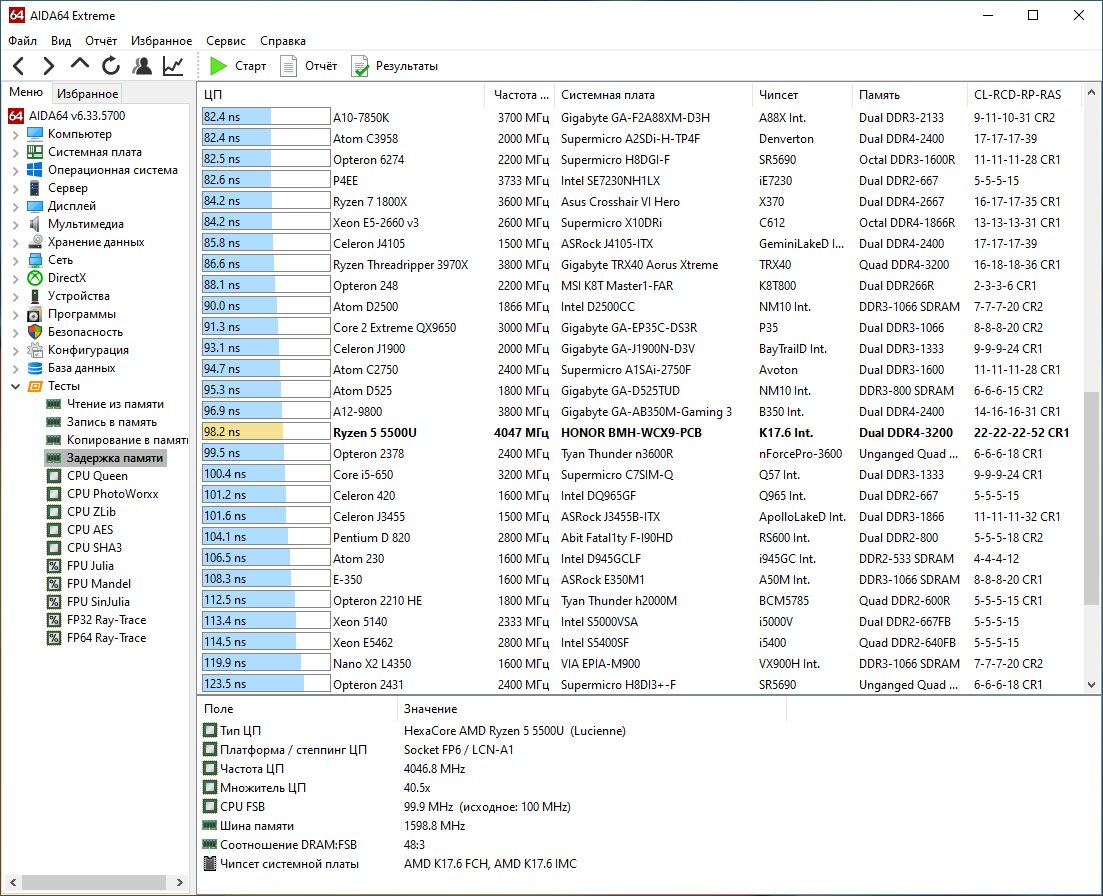Open the Сервис menu

click(226, 41)
